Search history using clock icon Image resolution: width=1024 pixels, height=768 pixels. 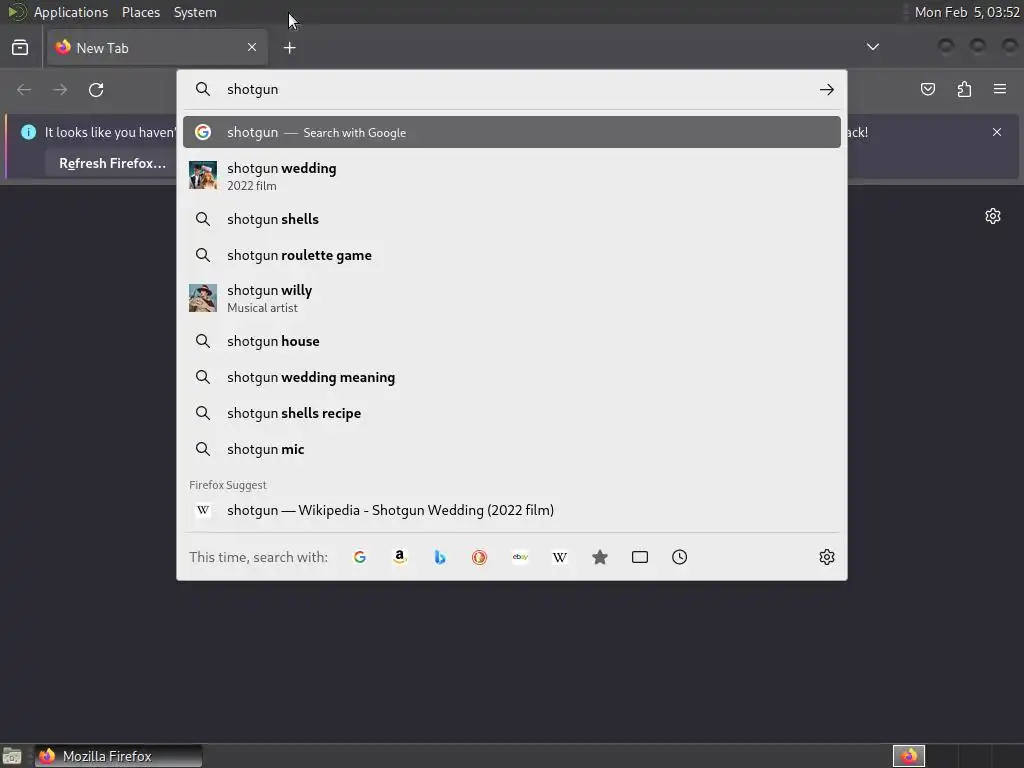pyautogui.click(x=679, y=557)
